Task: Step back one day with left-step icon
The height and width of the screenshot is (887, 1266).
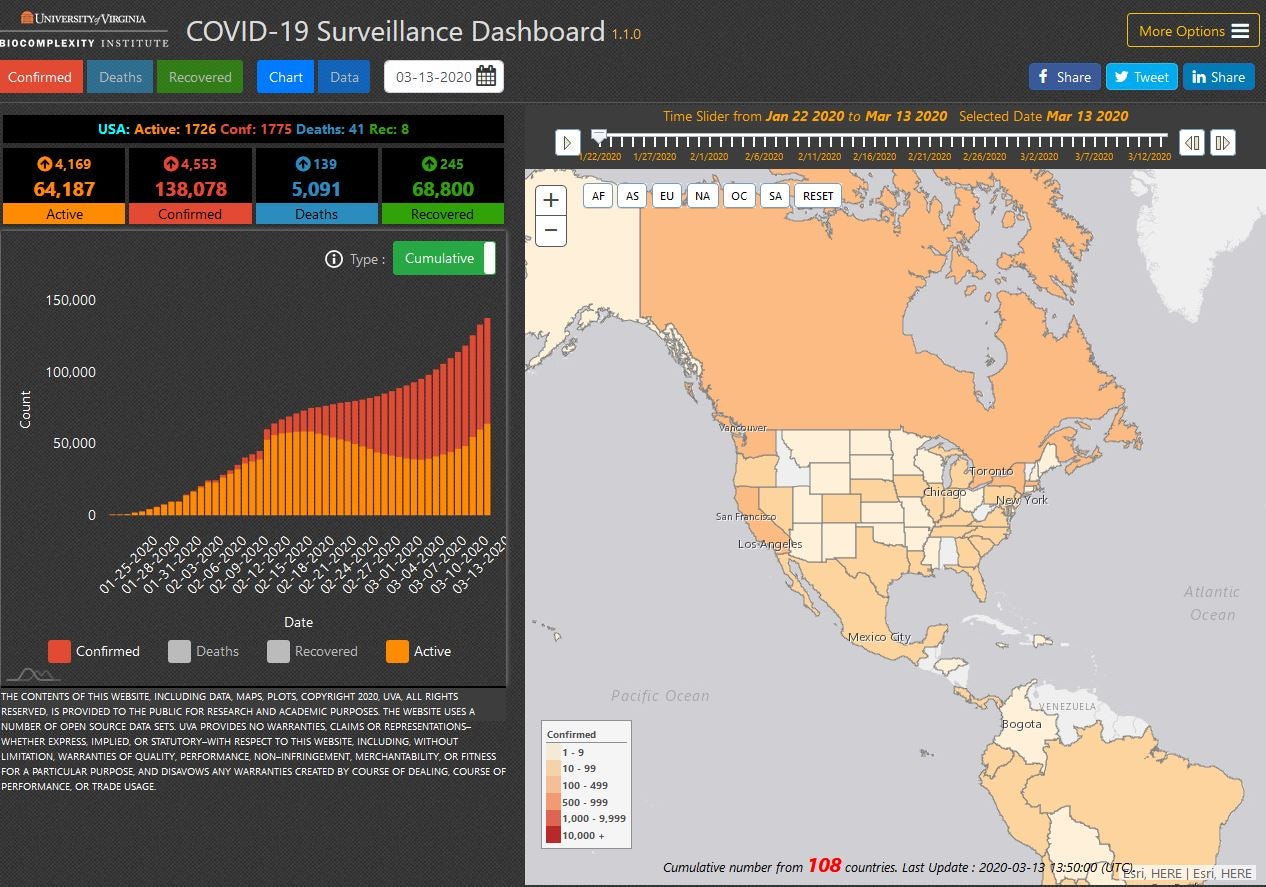Action: pyautogui.click(x=1191, y=143)
